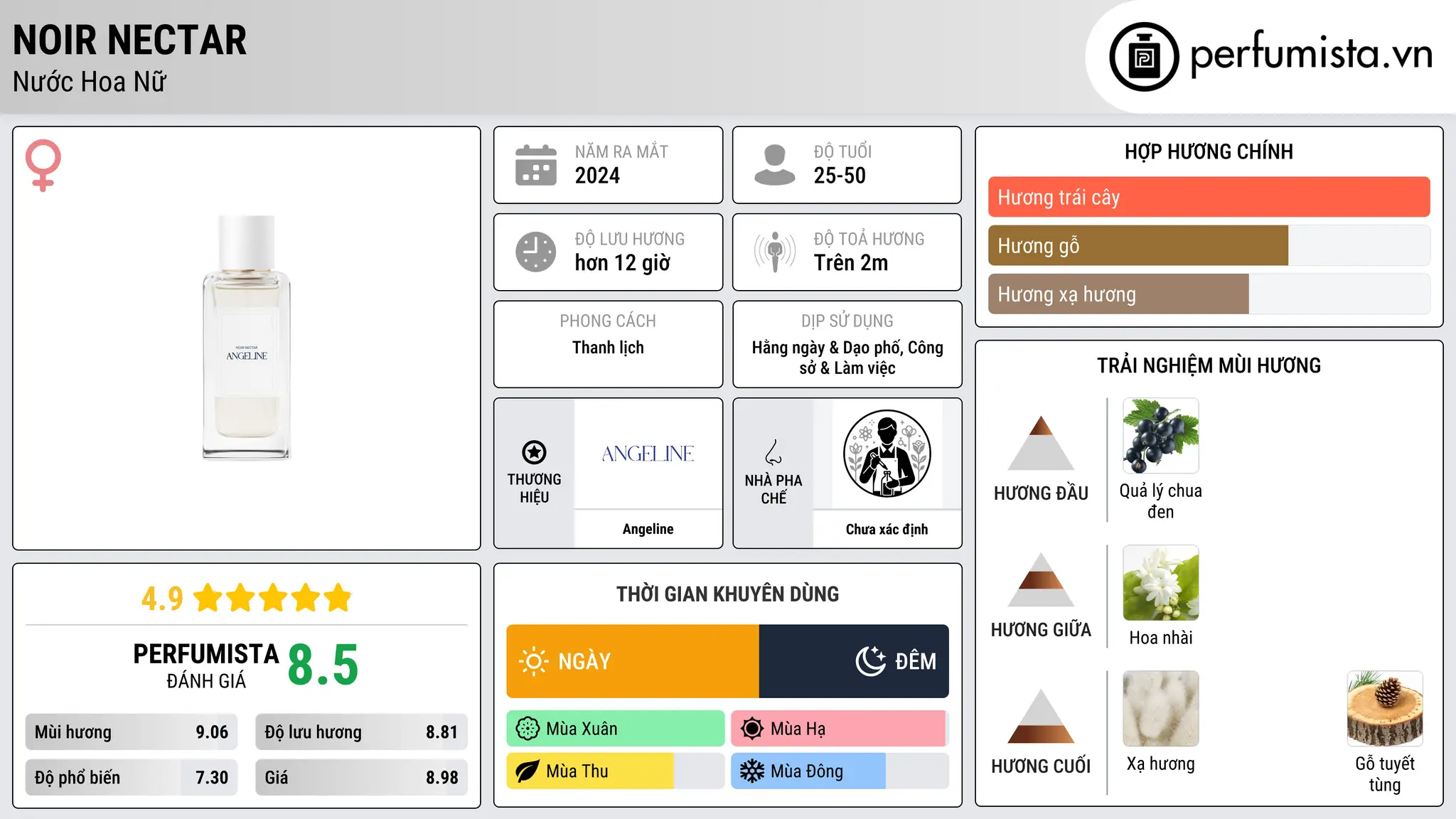Select the Hương xạ hương accord bar
The image size is (1456, 819).
tap(1209, 294)
